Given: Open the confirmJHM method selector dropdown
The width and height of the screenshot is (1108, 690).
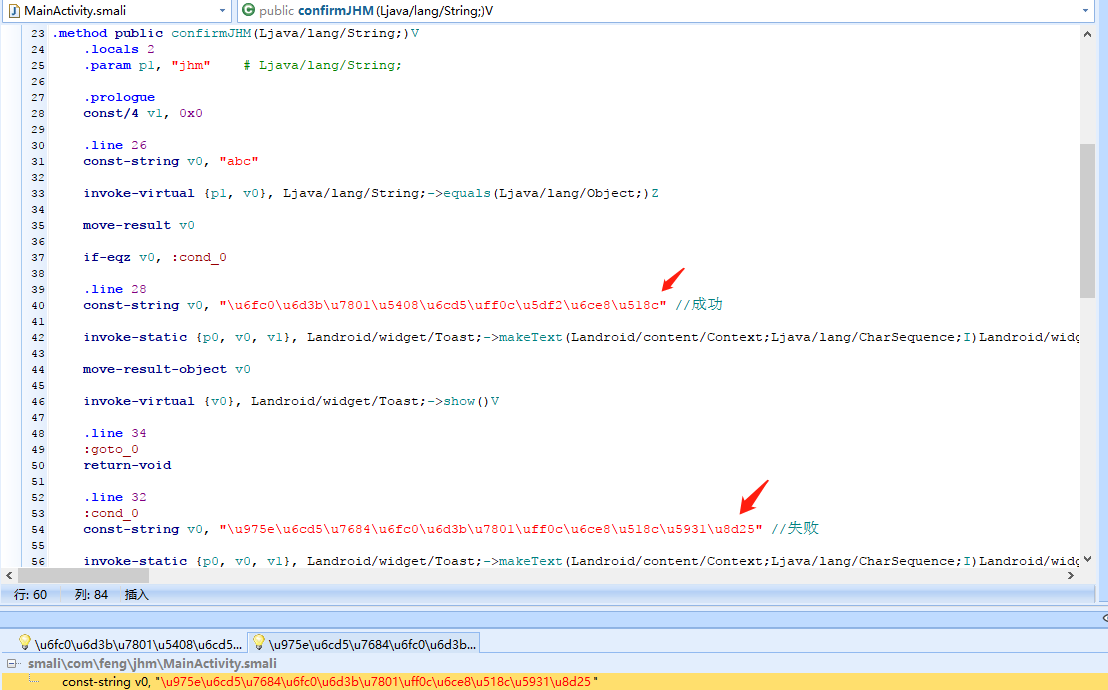Looking at the screenshot, I should tap(1085, 11).
